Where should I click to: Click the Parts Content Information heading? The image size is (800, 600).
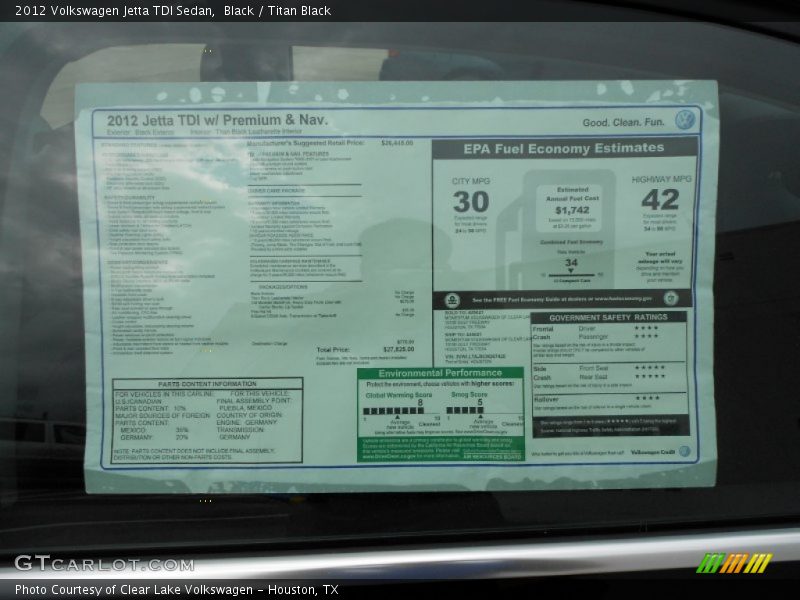pyautogui.click(x=207, y=384)
